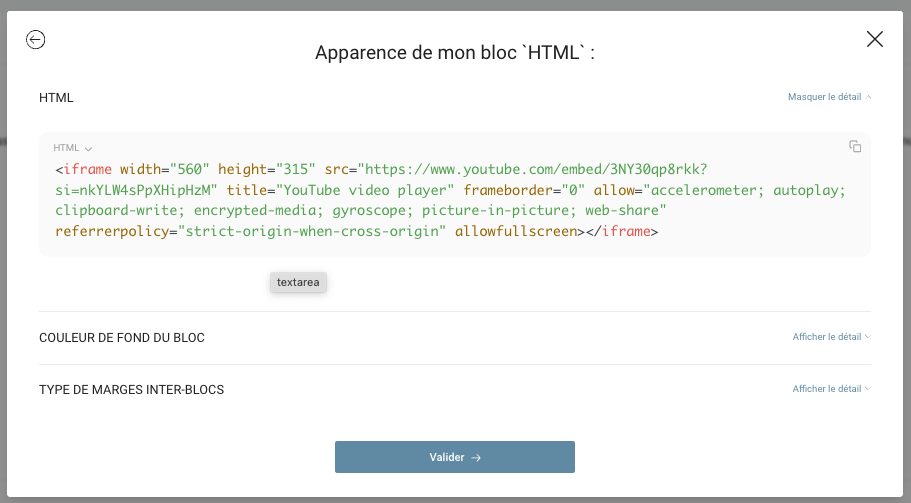This screenshot has width=911, height=503.
Task: Go back with the circled arrow icon
Action: coord(35,39)
